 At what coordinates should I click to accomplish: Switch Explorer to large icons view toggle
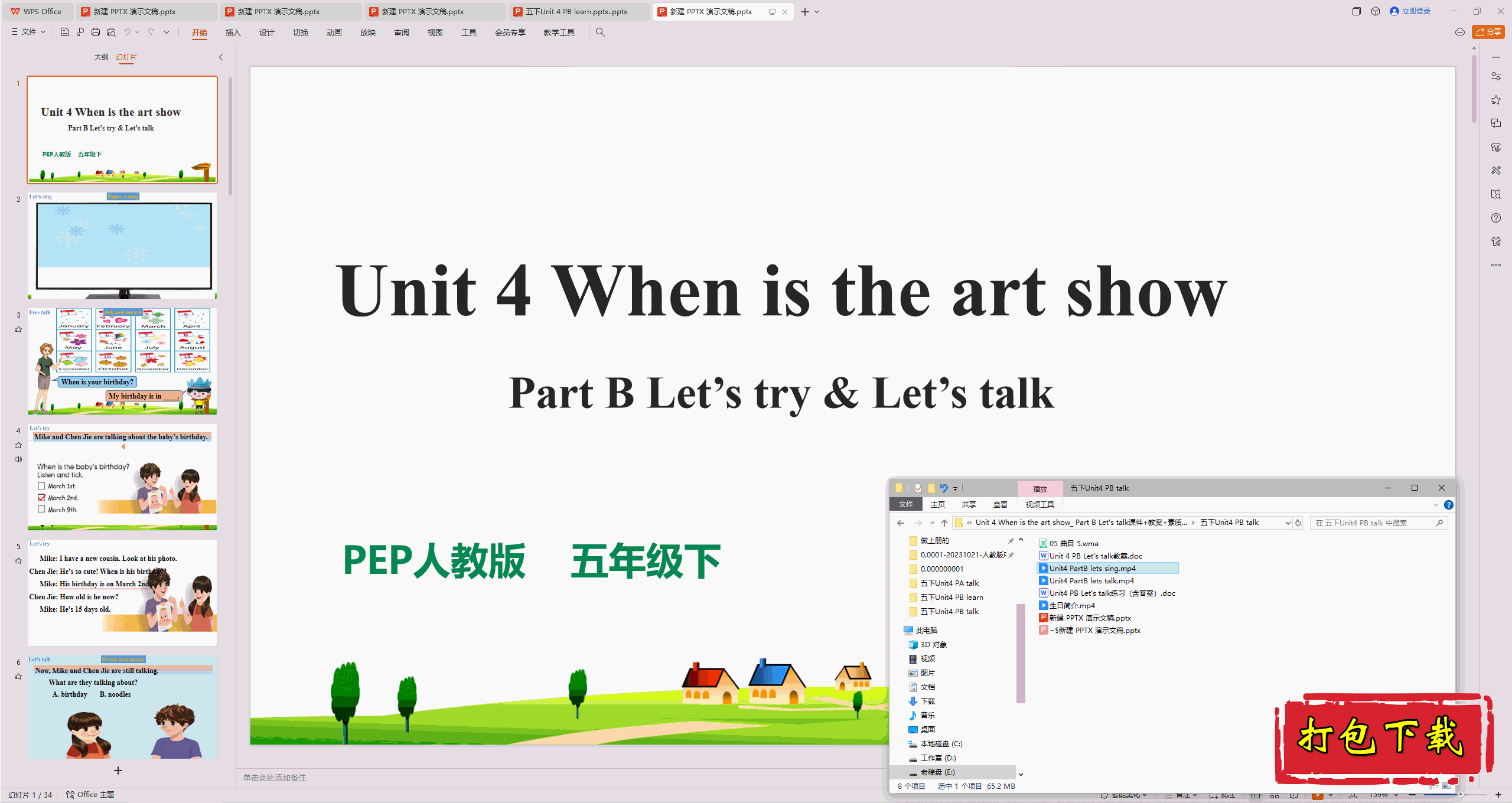pyautogui.click(x=1446, y=786)
